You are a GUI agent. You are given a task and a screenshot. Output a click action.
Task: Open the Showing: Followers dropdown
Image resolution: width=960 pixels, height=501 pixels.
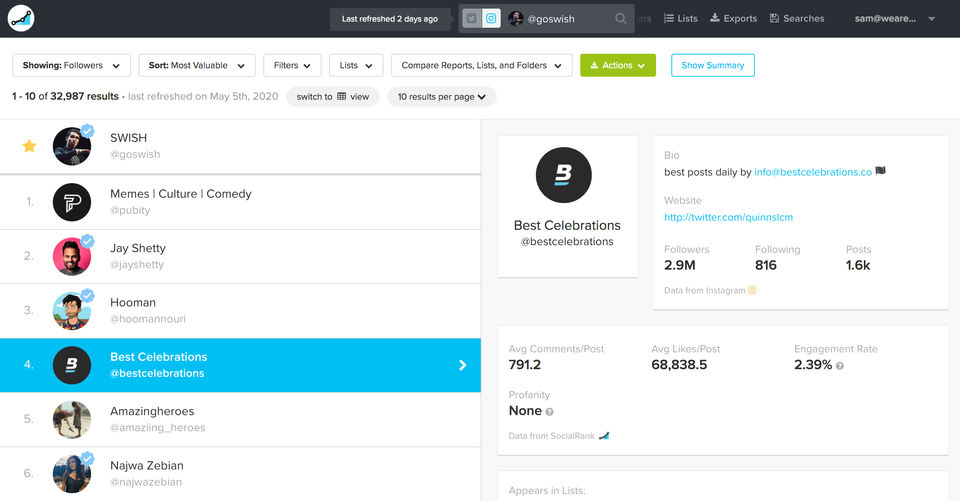click(72, 66)
